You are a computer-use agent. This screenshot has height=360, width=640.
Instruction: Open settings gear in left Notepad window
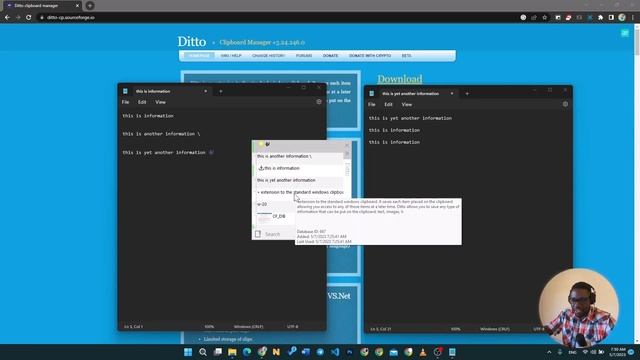coord(319,102)
